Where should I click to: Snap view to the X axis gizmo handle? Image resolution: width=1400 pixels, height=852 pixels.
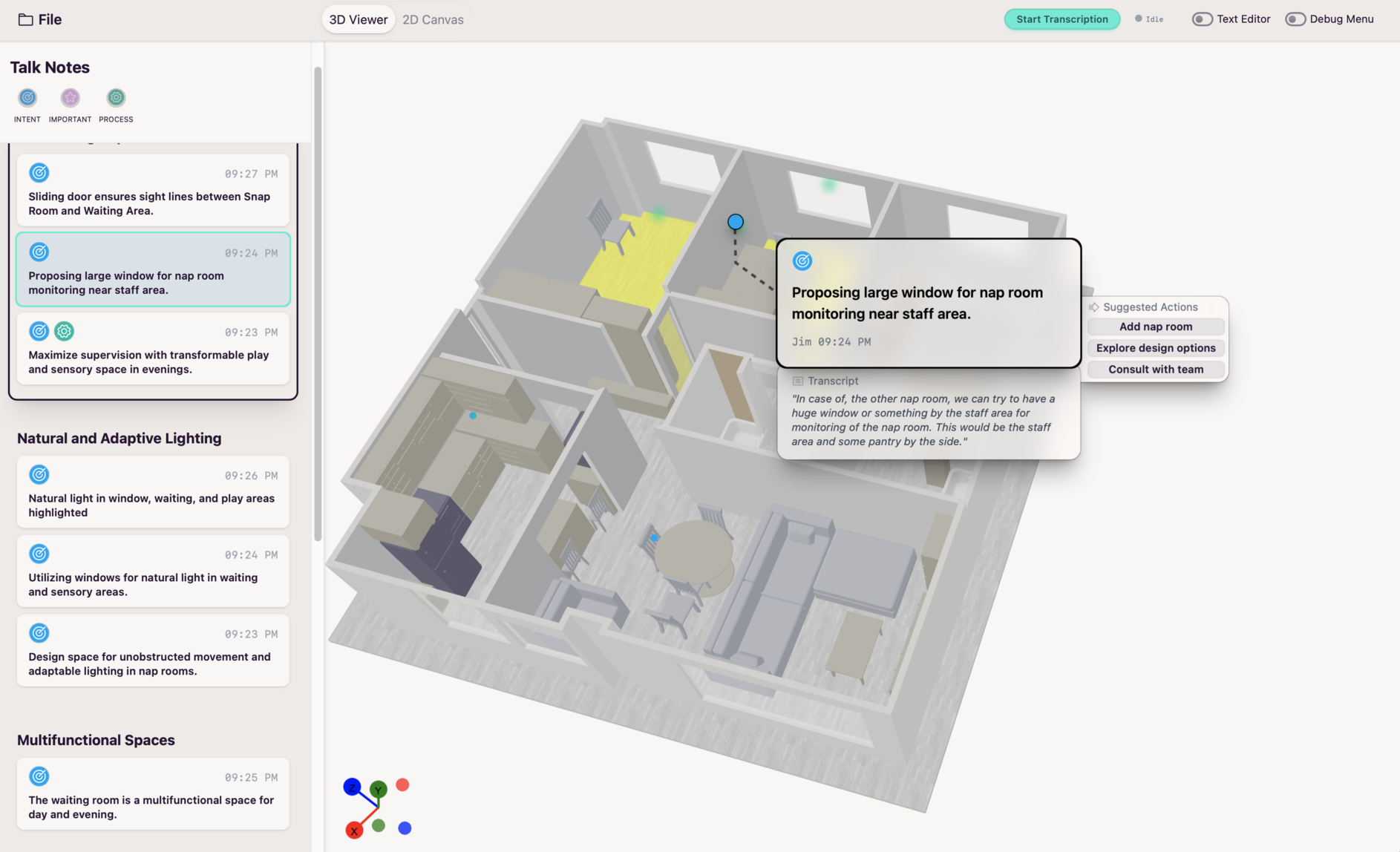[354, 830]
